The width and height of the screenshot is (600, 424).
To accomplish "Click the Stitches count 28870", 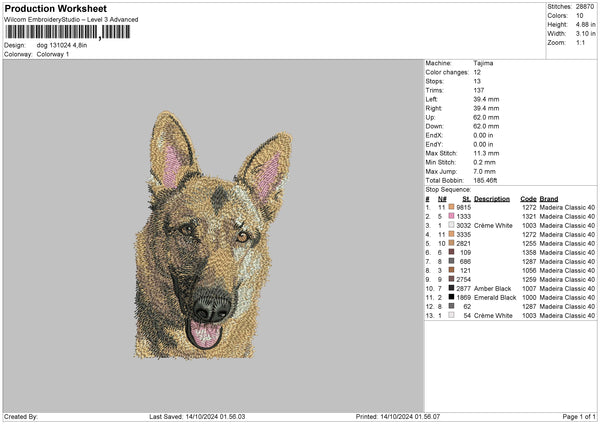I will coord(586,8).
